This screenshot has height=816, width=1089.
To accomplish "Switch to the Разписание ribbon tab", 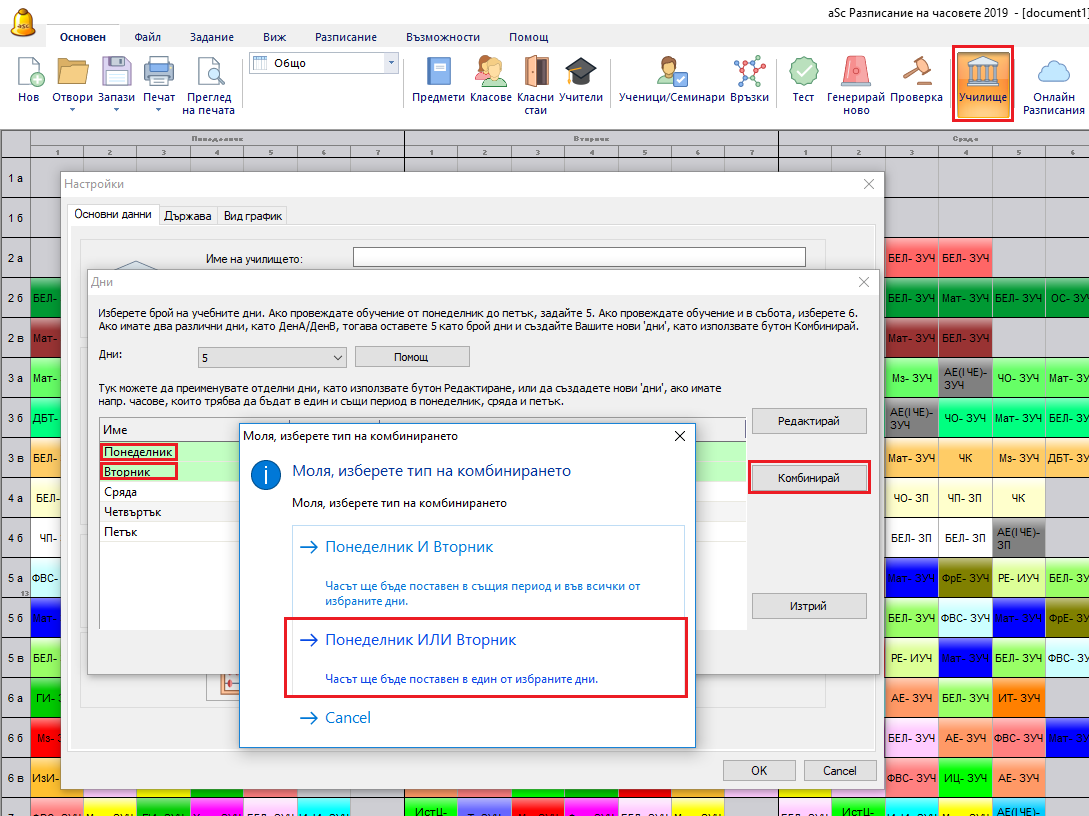I will tap(345, 37).
